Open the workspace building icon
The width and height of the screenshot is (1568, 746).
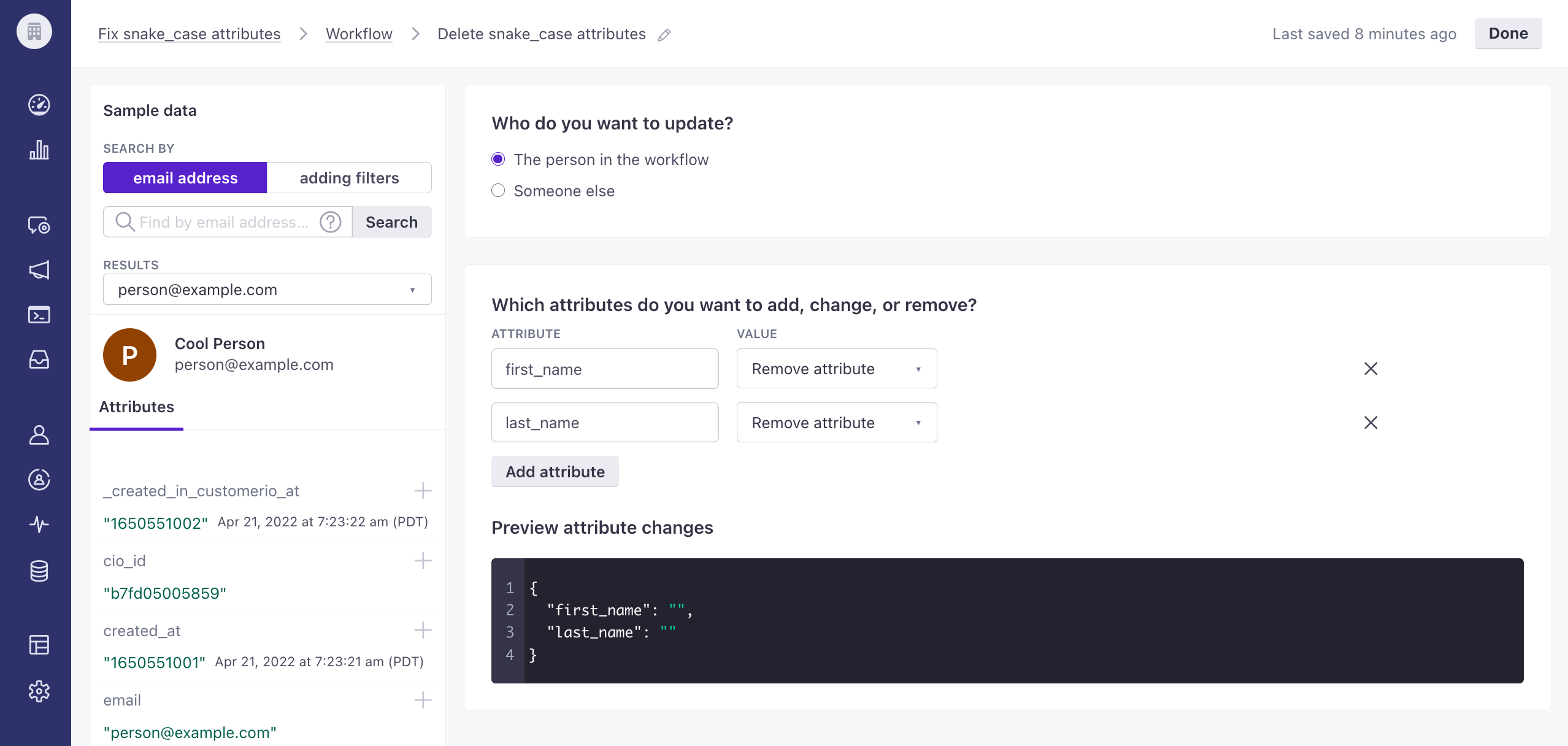pyautogui.click(x=34, y=31)
